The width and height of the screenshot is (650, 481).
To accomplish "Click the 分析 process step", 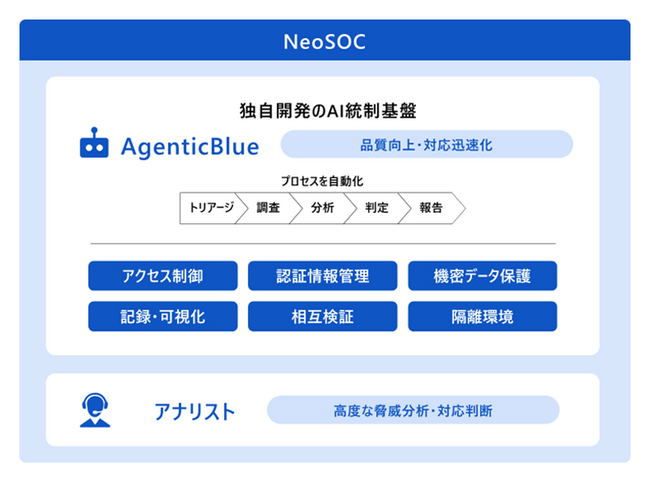I will coord(323,208).
